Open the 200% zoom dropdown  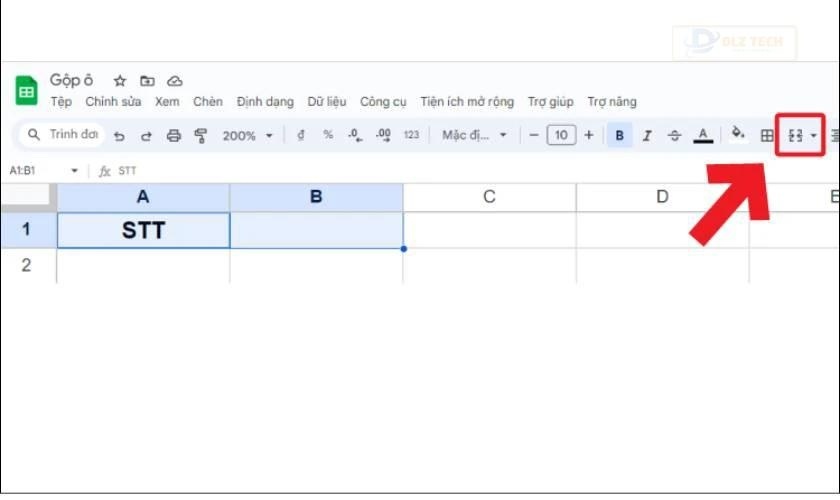247,135
